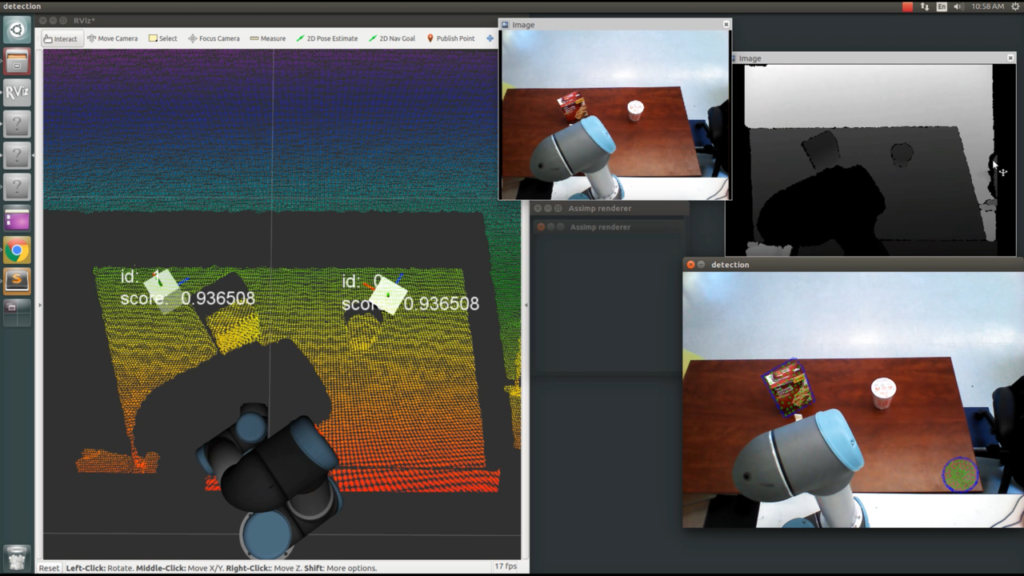Activate the Move Camera tool
The image size is (1024, 576).
pyautogui.click(x=112, y=38)
